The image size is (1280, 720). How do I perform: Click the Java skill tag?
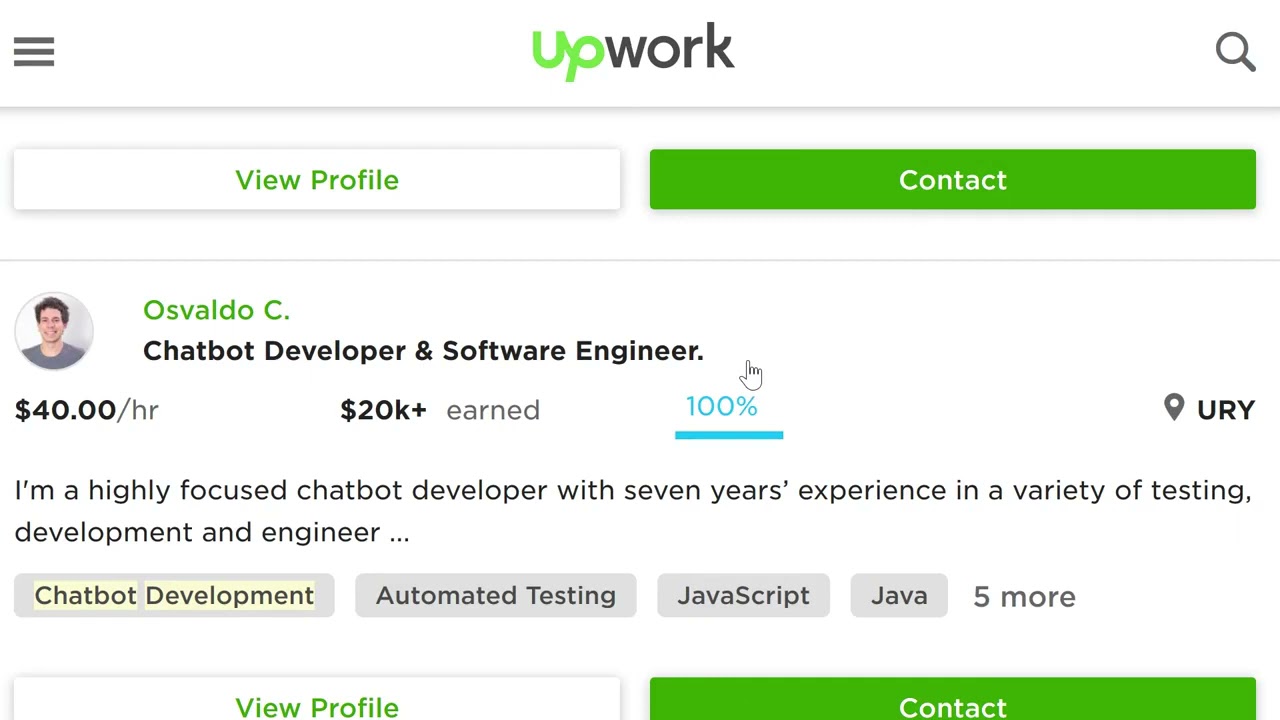[x=899, y=596]
